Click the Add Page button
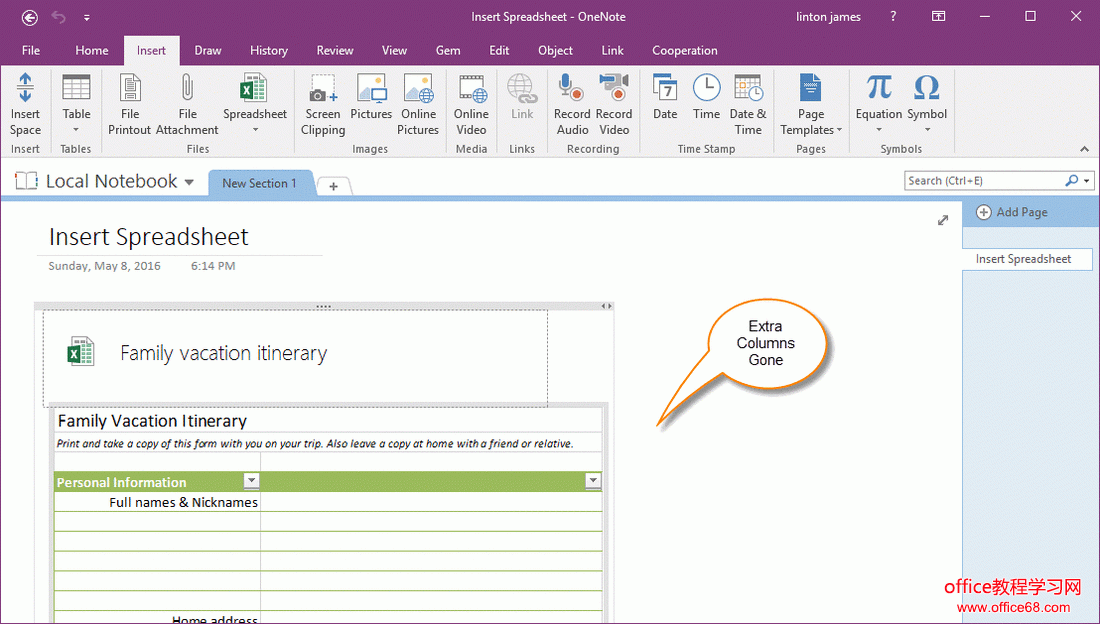Screen dimensions: 1100x624 [x=1012, y=212]
